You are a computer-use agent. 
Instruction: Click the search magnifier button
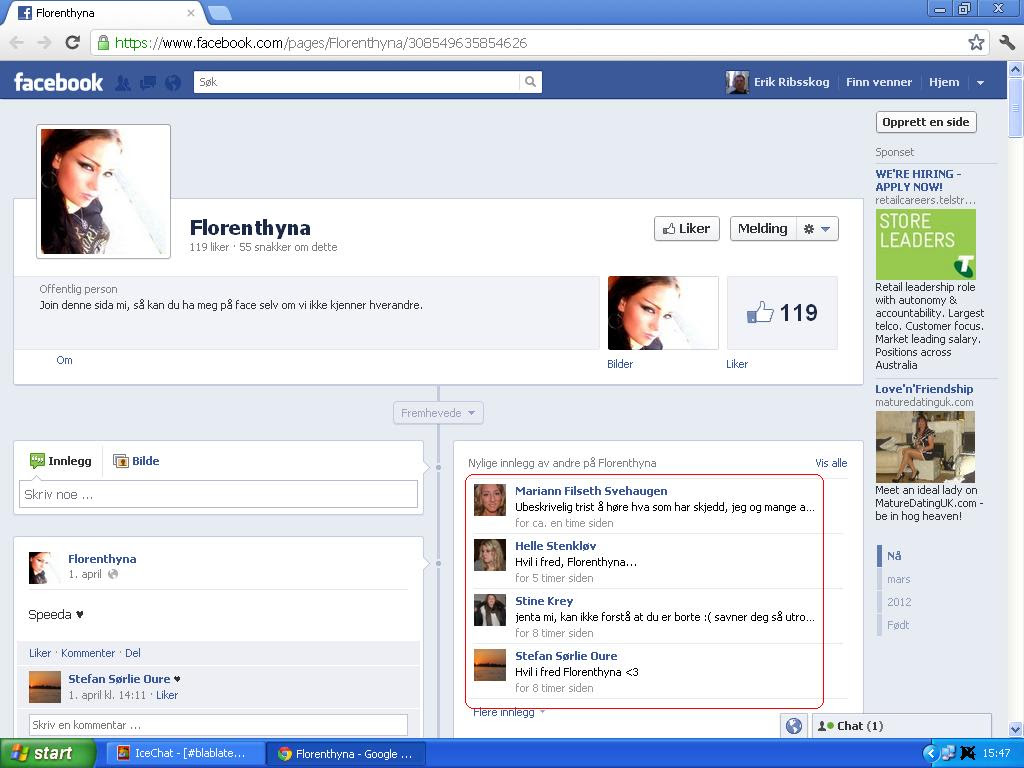(x=530, y=82)
